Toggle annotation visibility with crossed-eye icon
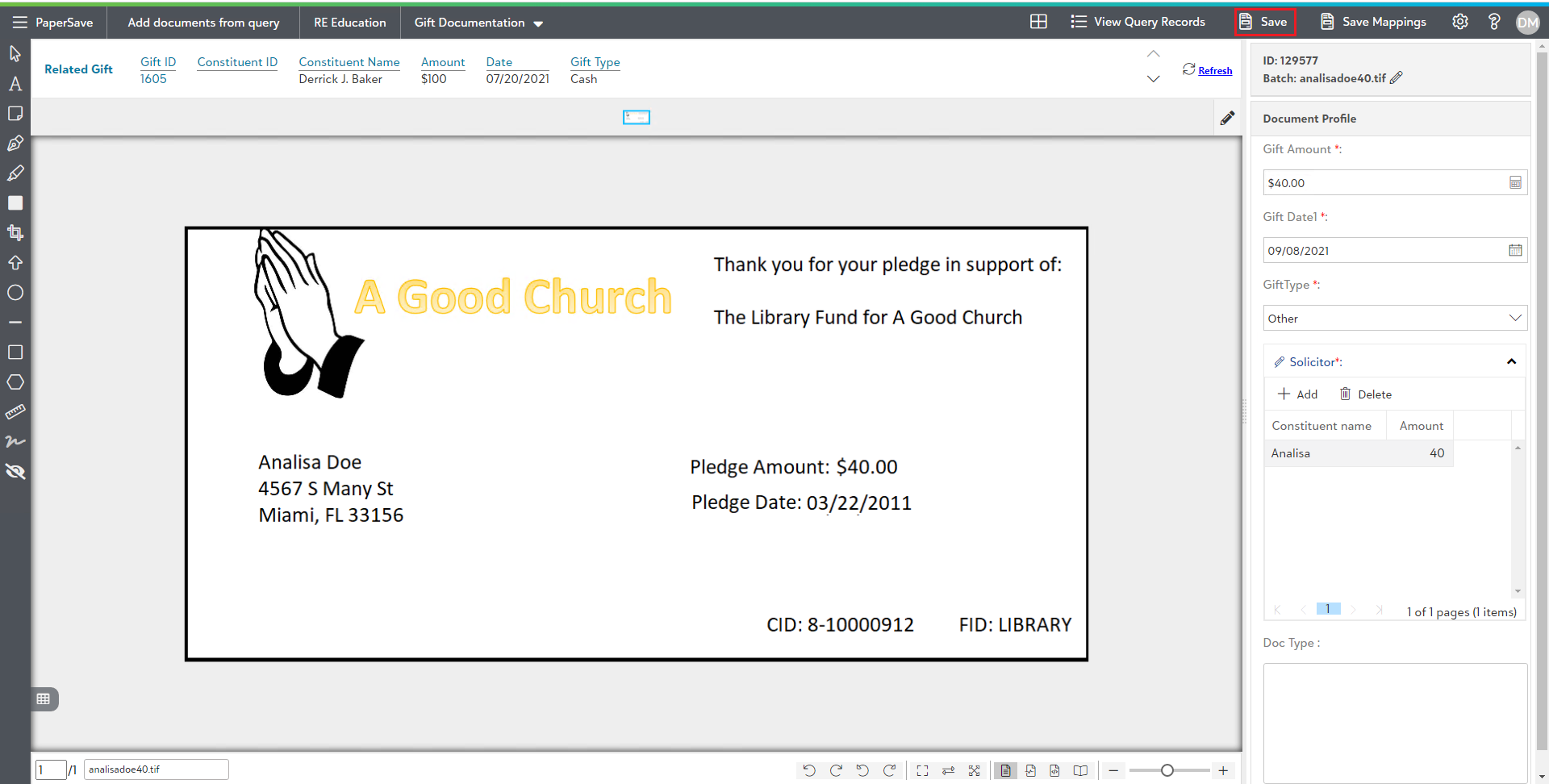 tap(15, 472)
